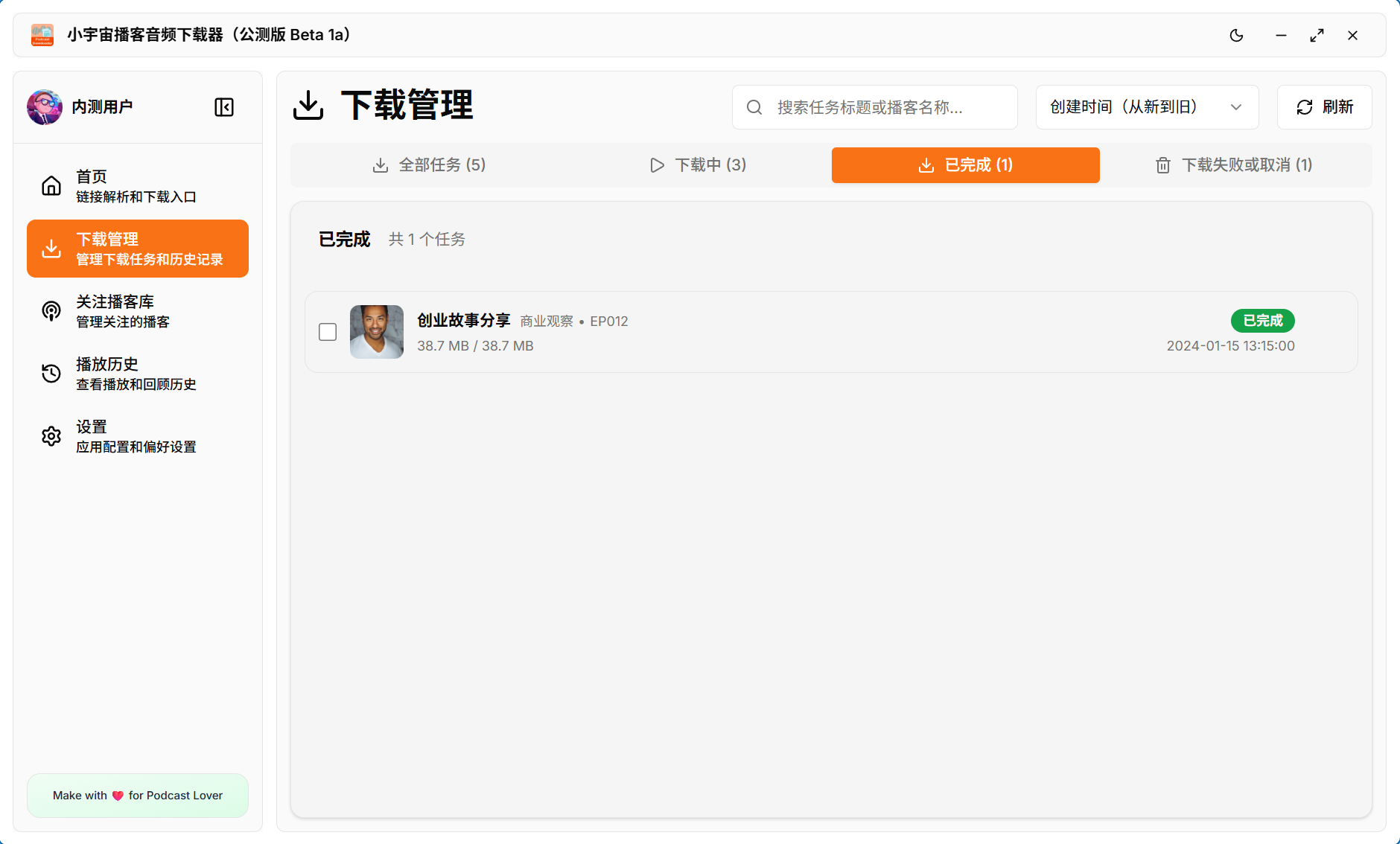
Task: Open 设置 settings page
Action: (137, 436)
